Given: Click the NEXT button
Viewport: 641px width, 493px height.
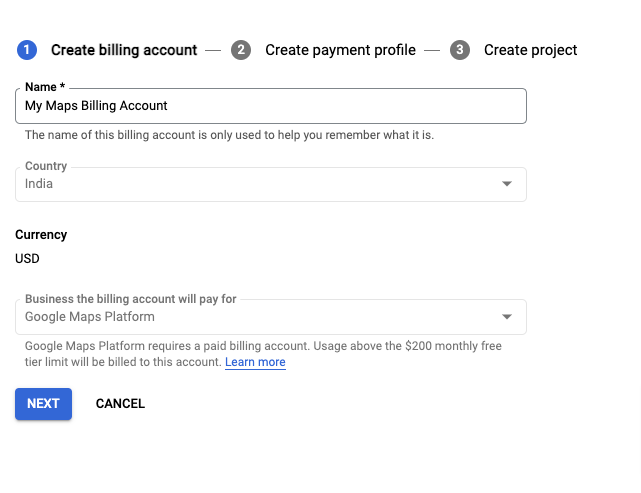Looking at the screenshot, I should click(43, 404).
